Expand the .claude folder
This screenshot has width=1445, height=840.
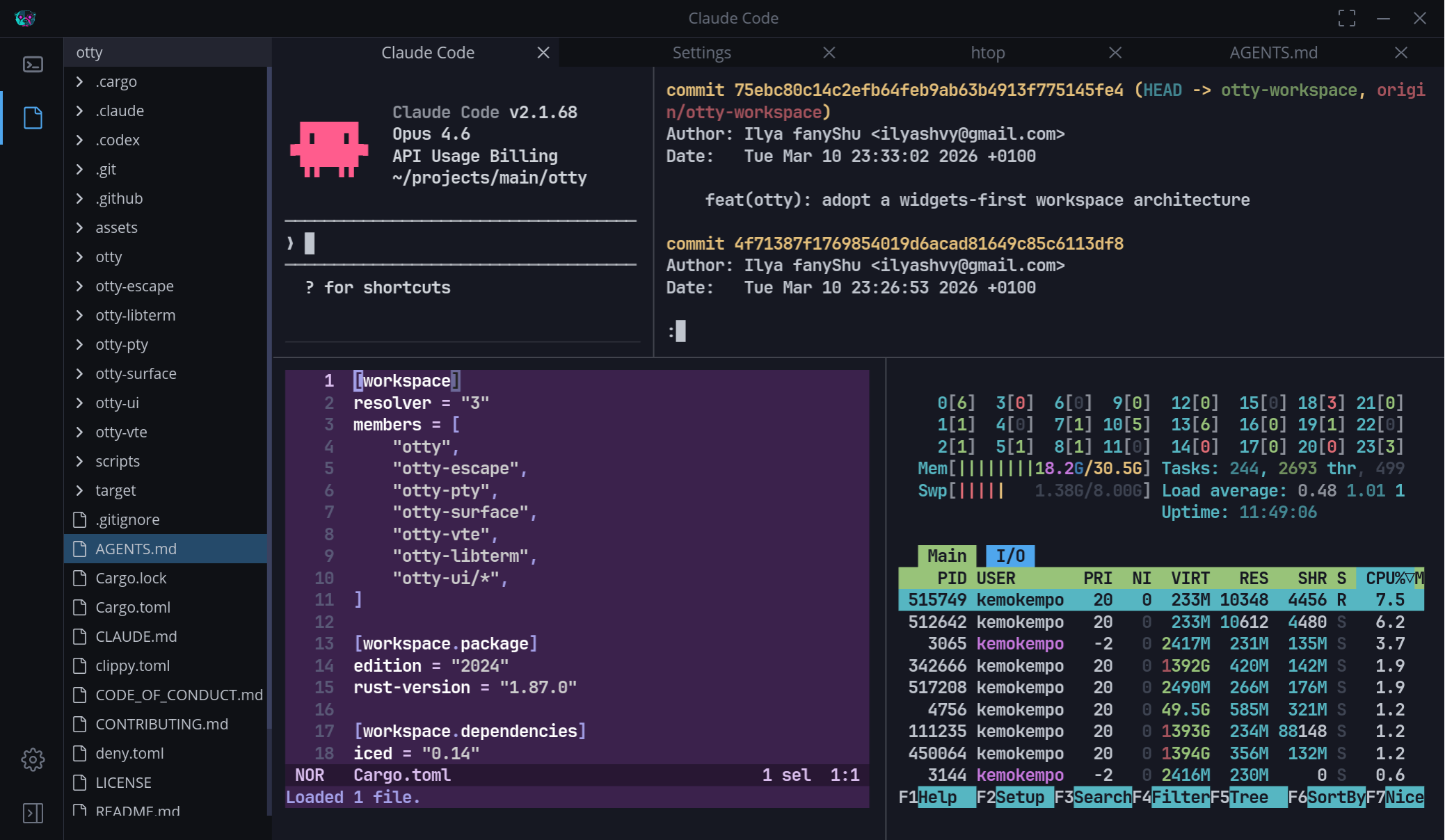pos(166,111)
